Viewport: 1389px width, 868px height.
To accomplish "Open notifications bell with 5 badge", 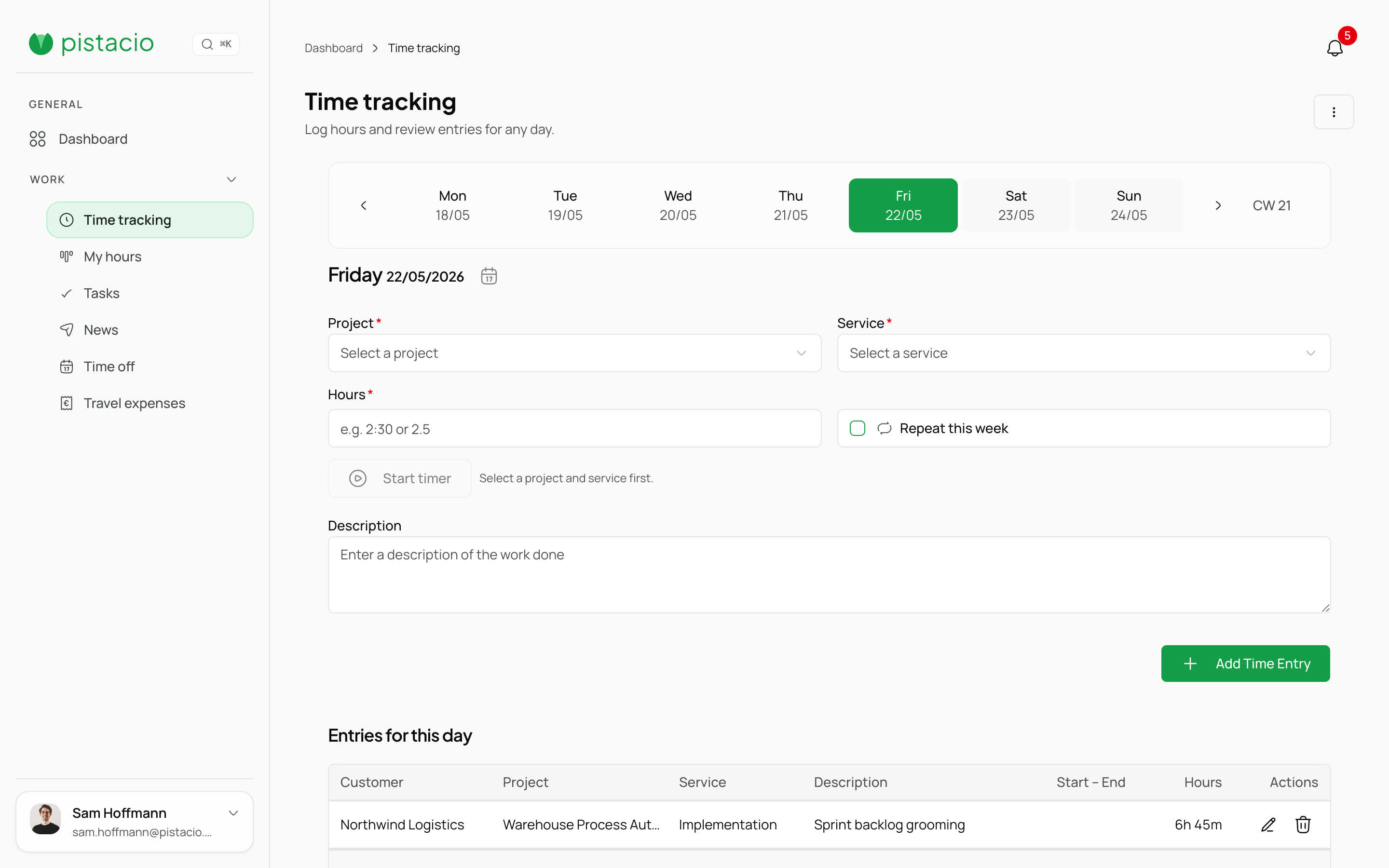I will coord(1335,48).
